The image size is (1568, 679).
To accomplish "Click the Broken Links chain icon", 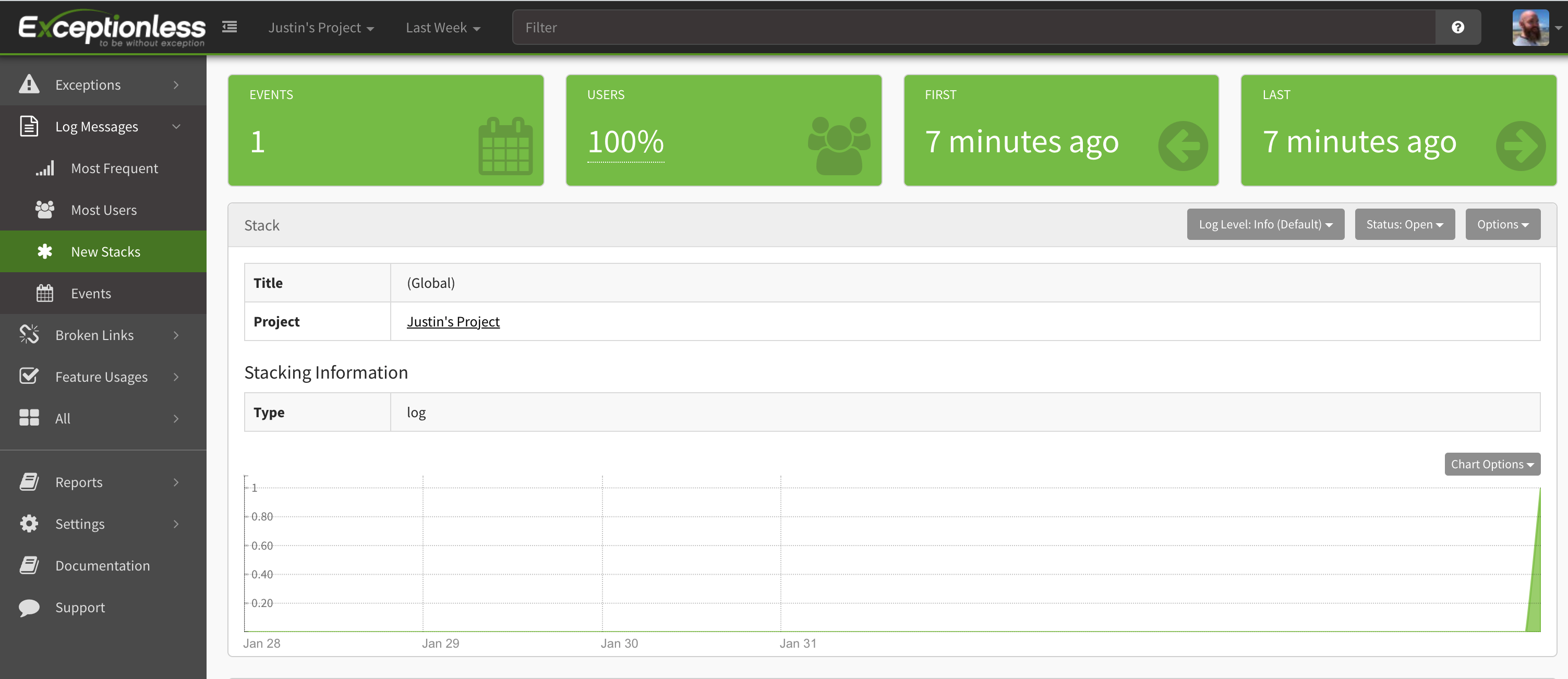I will 29,335.
